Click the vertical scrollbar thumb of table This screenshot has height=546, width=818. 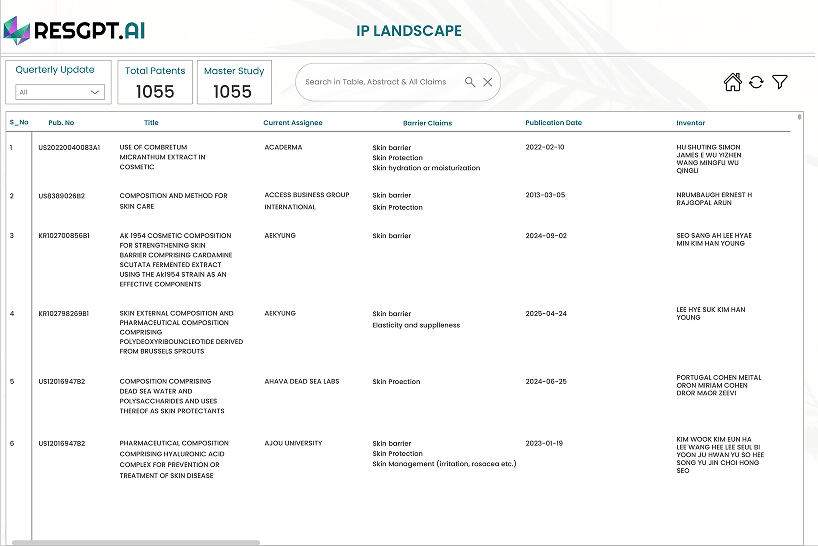tap(799, 116)
